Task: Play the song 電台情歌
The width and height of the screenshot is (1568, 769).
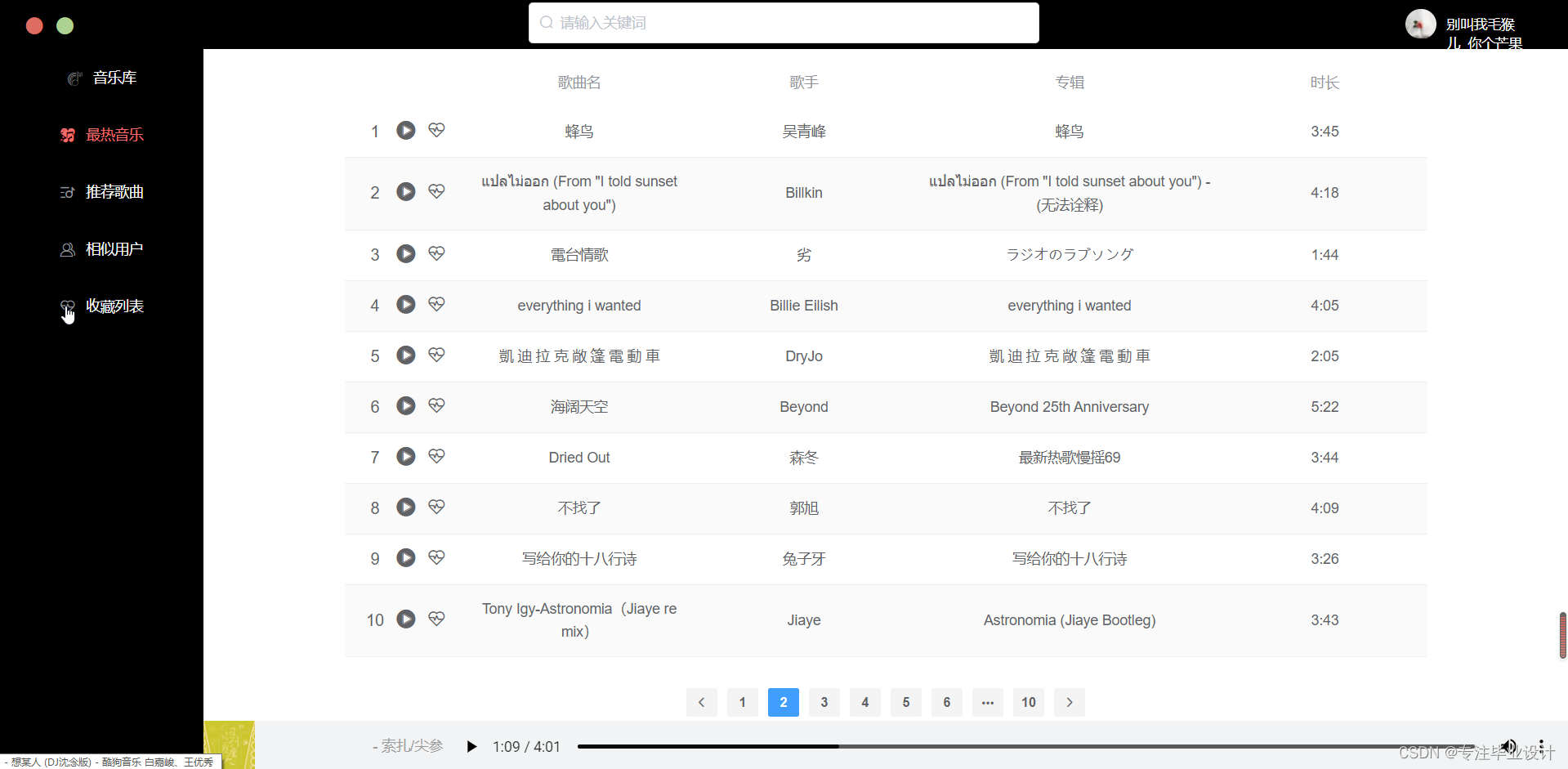Action: tap(406, 253)
